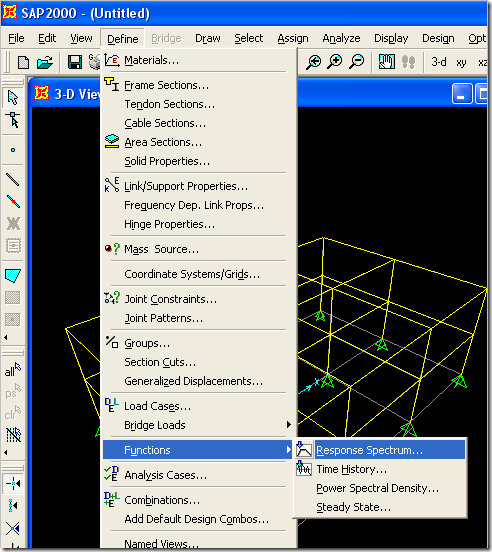Click the Previous Selection 'ps' button

coord(13,392)
